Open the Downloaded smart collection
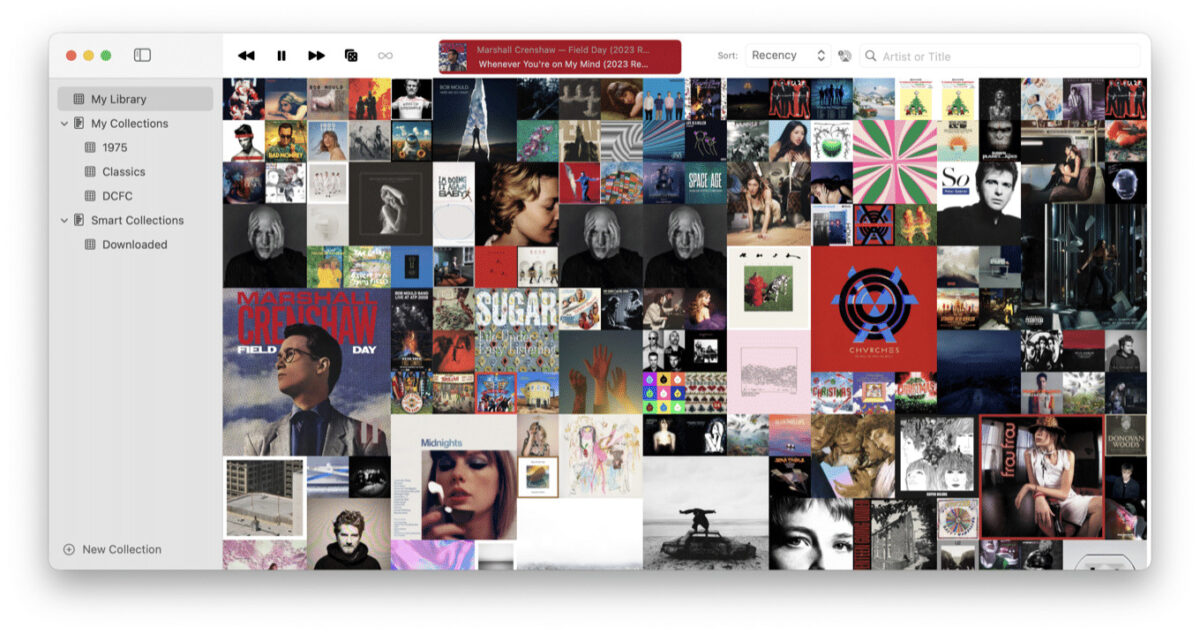 (x=134, y=244)
